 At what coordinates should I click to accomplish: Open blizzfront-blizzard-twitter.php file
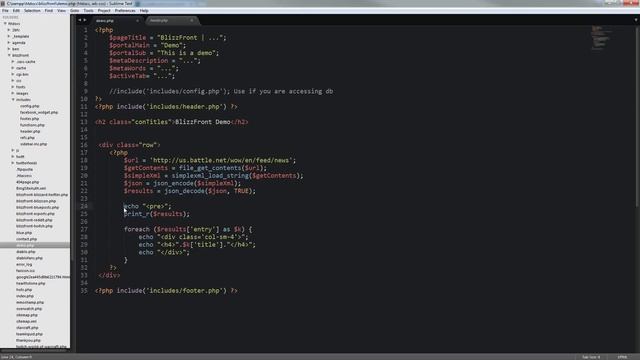coord(42,195)
